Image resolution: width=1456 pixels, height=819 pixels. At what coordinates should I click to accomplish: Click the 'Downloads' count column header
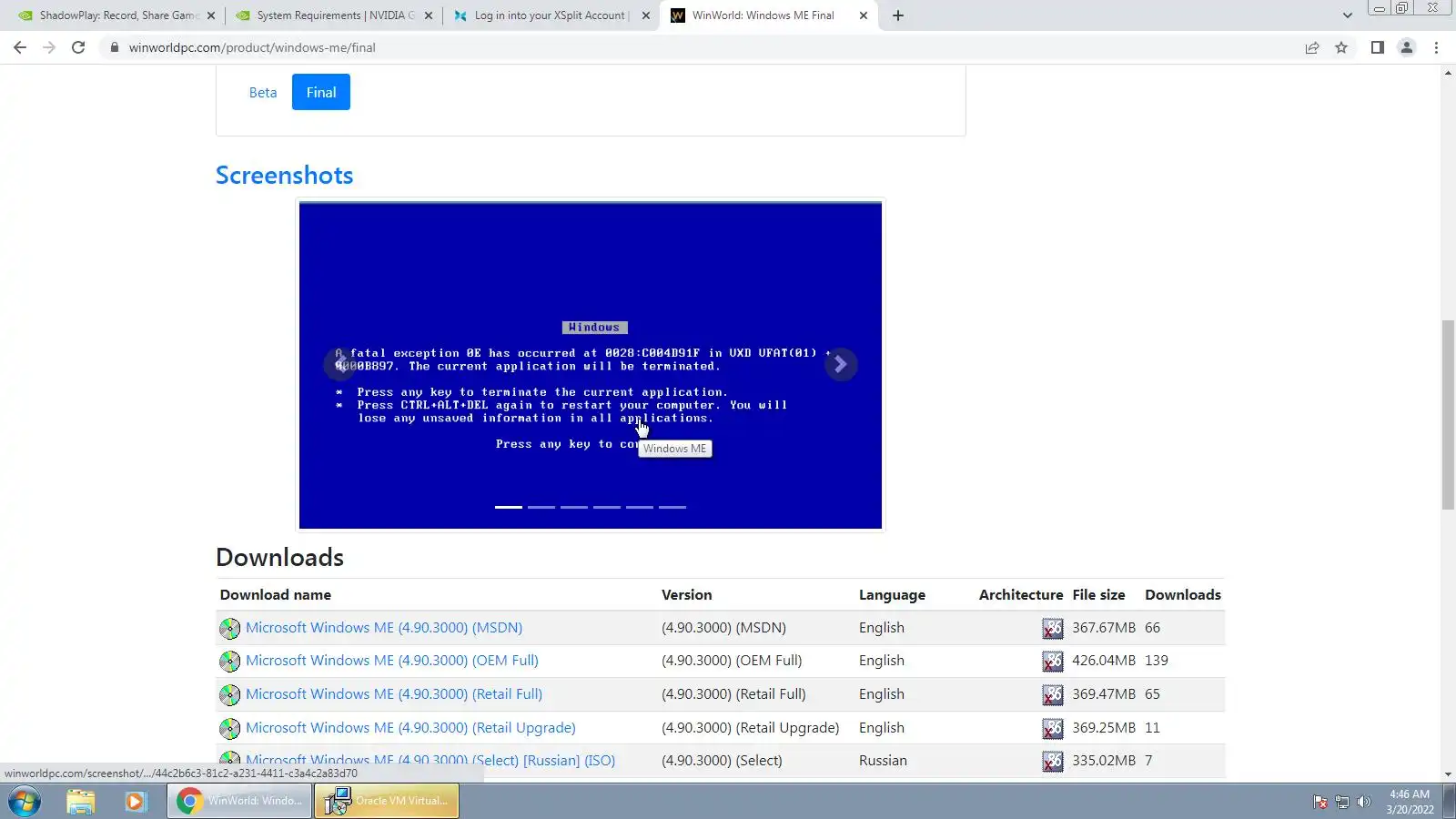[x=1183, y=595]
